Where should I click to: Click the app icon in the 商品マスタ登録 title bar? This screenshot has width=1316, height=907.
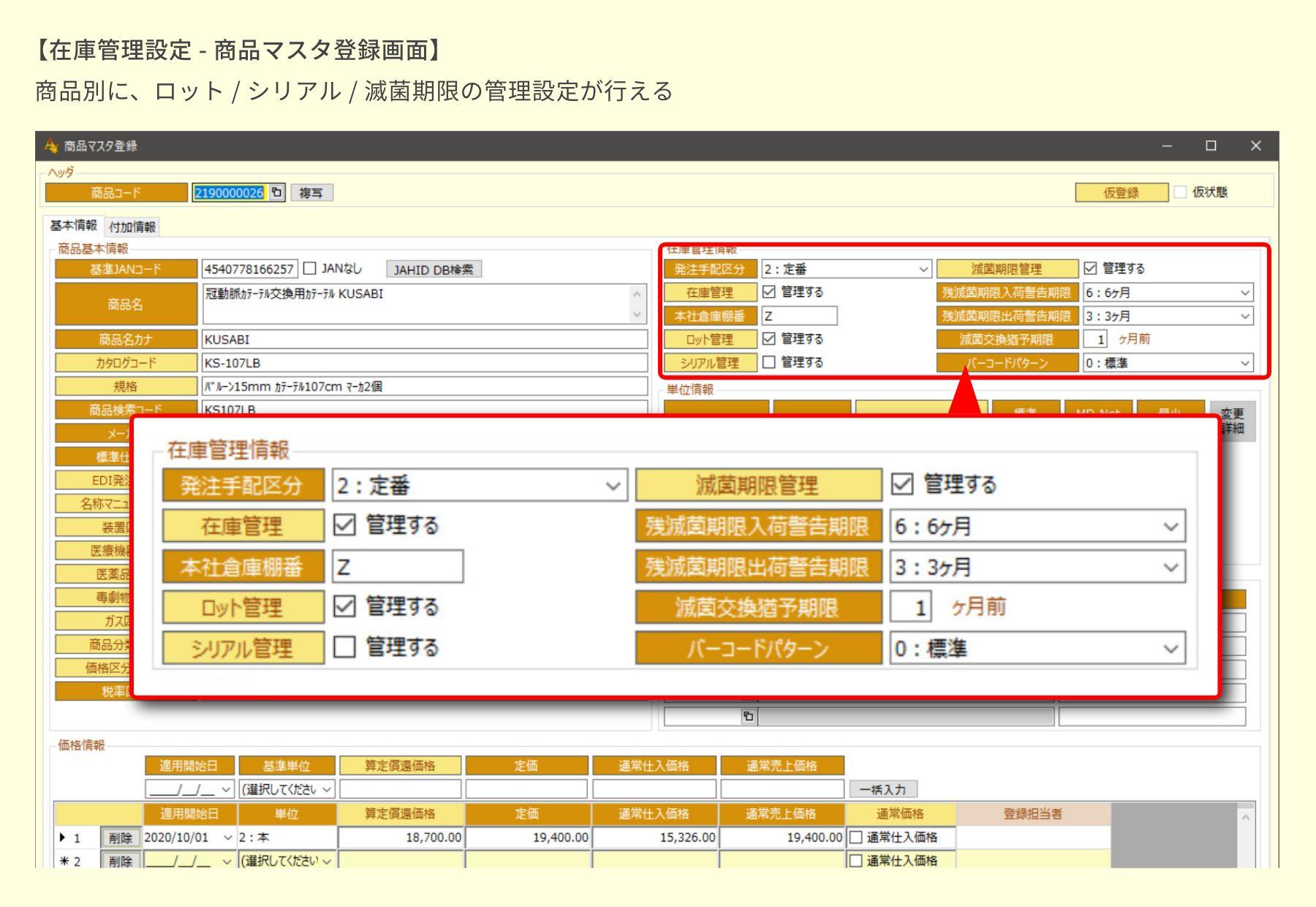[x=51, y=146]
